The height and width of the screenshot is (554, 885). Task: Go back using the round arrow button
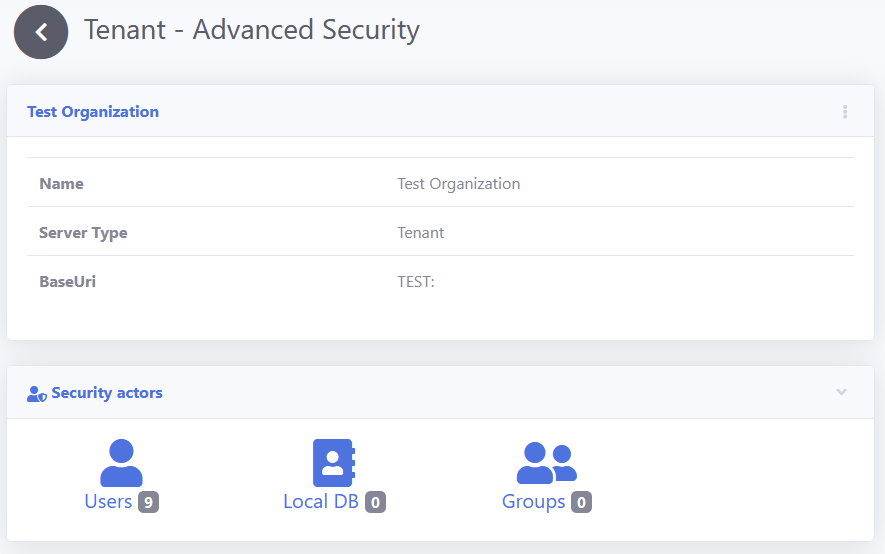[41, 32]
